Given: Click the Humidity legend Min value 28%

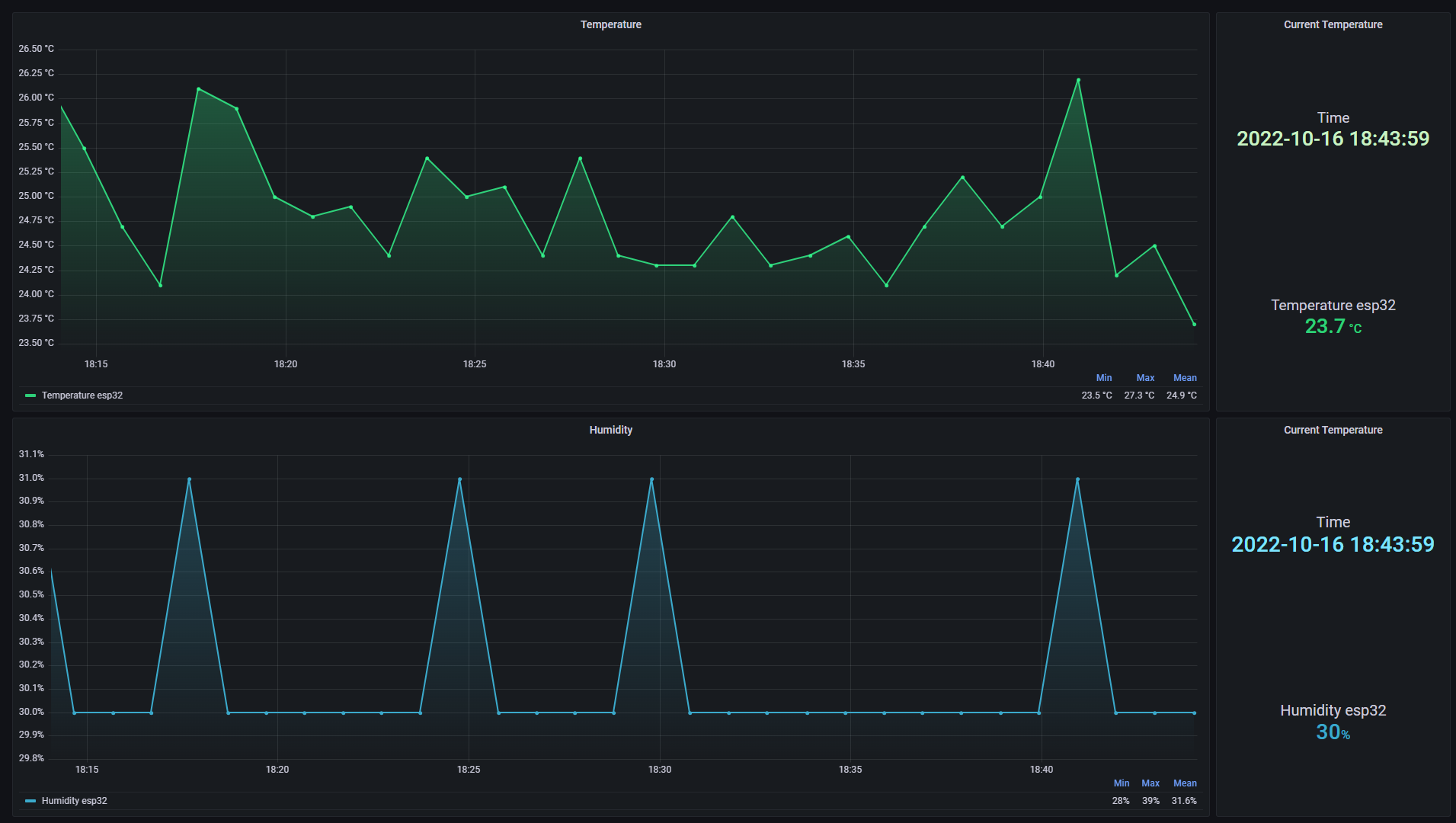Looking at the screenshot, I should 1121,801.
